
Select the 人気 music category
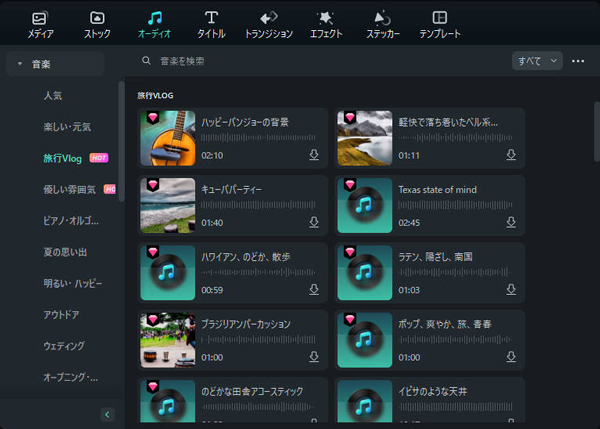click(x=54, y=96)
